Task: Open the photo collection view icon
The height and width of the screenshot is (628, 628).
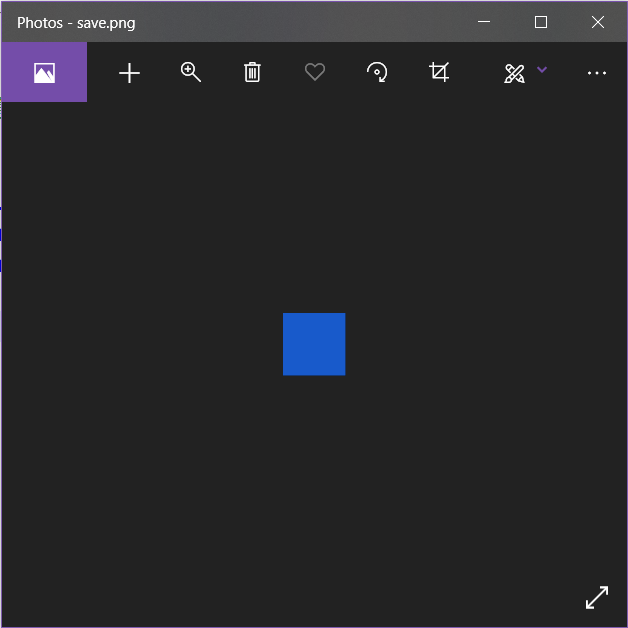Action: click(x=44, y=72)
